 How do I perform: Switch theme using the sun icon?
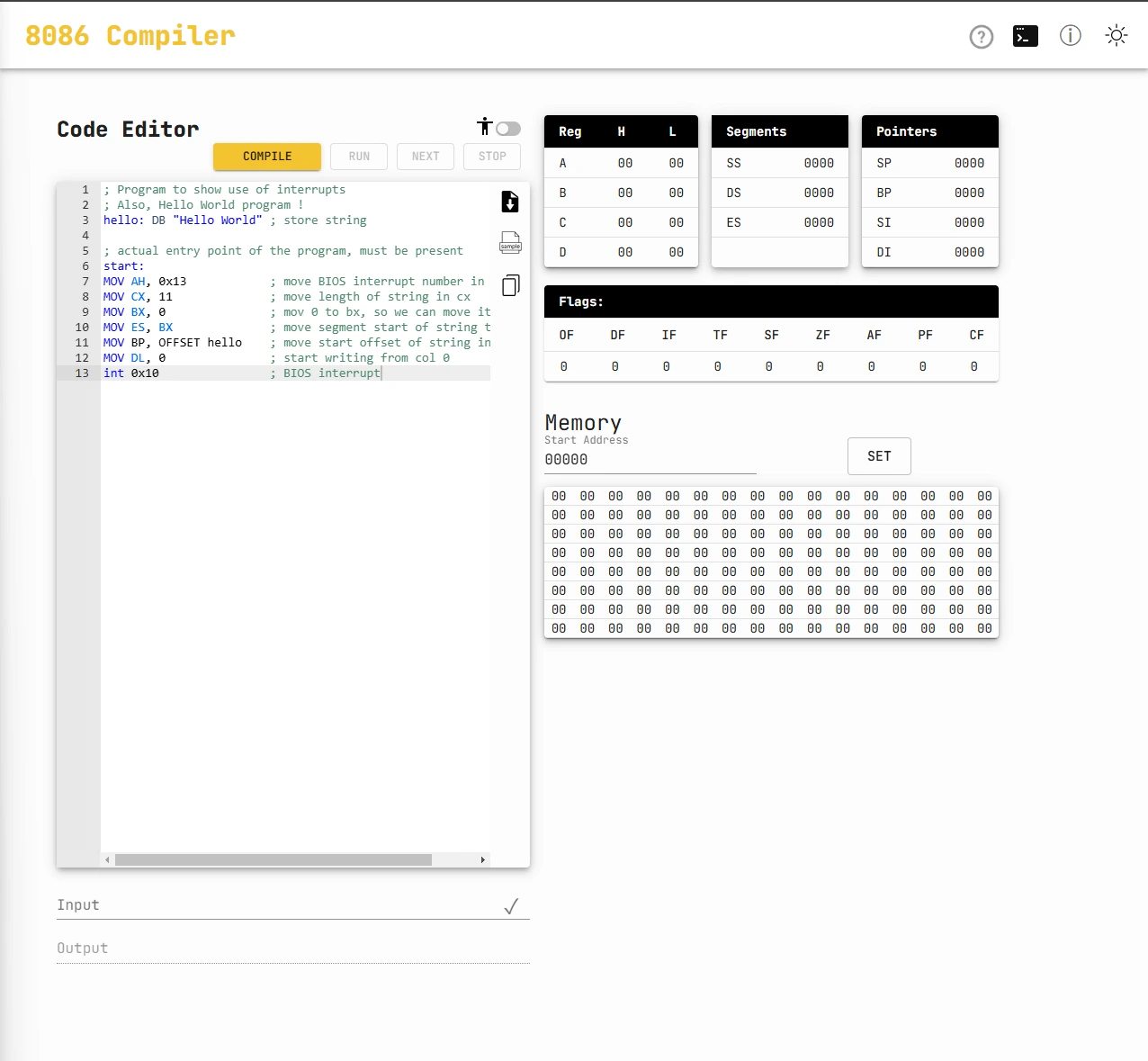tap(1116, 34)
